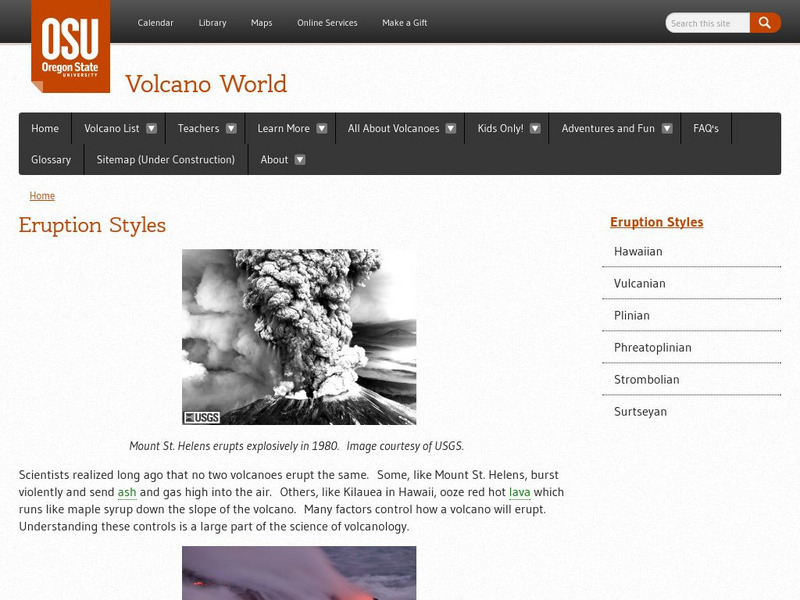
Task: Open the FAQ's menu item
Action: click(705, 128)
